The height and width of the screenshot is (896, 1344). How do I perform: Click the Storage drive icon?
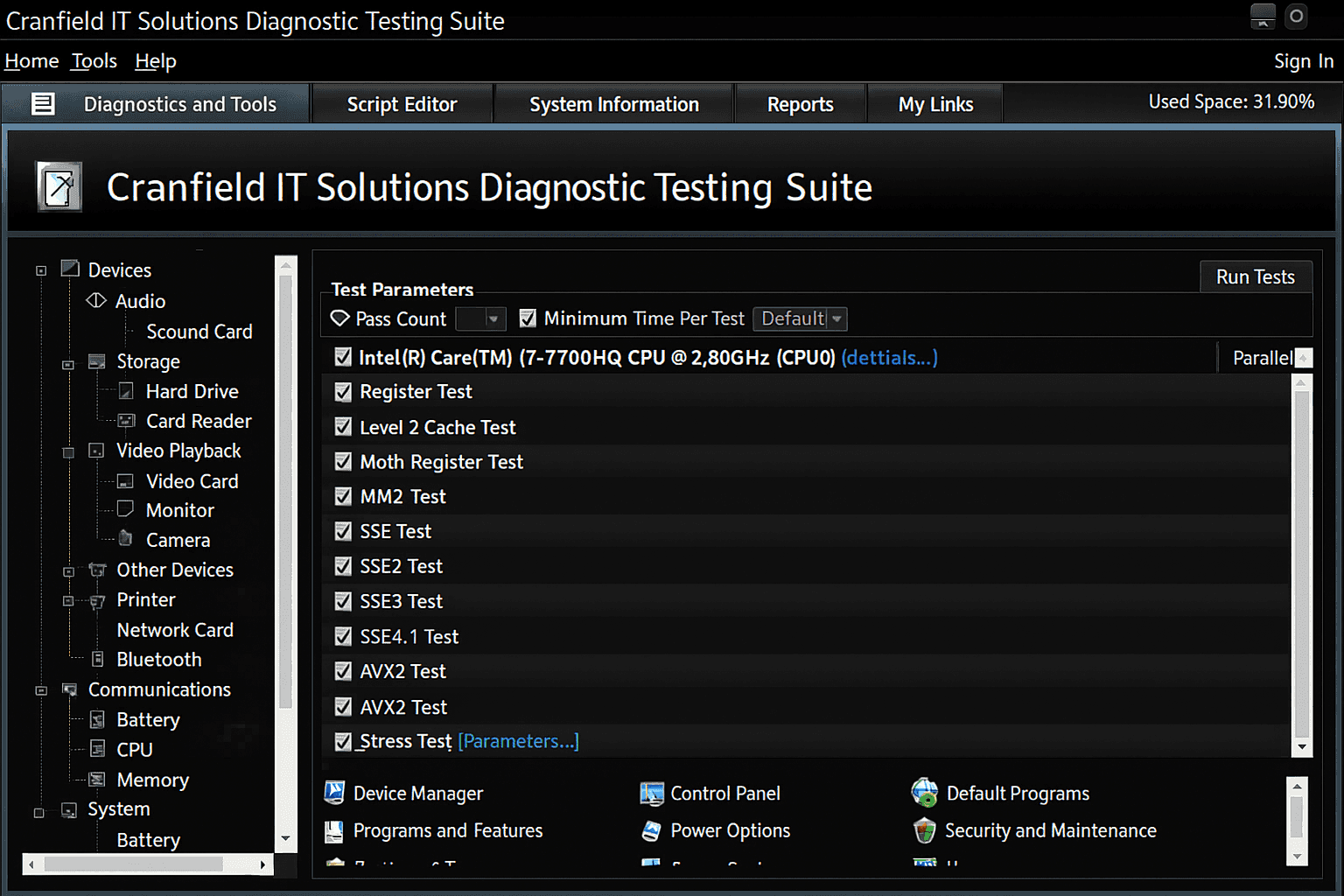97,361
